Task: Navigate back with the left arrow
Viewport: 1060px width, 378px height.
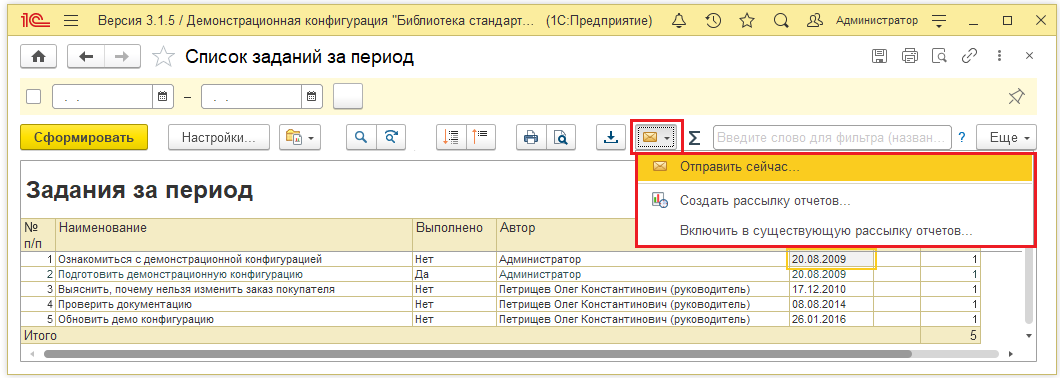Action: [86, 57]
